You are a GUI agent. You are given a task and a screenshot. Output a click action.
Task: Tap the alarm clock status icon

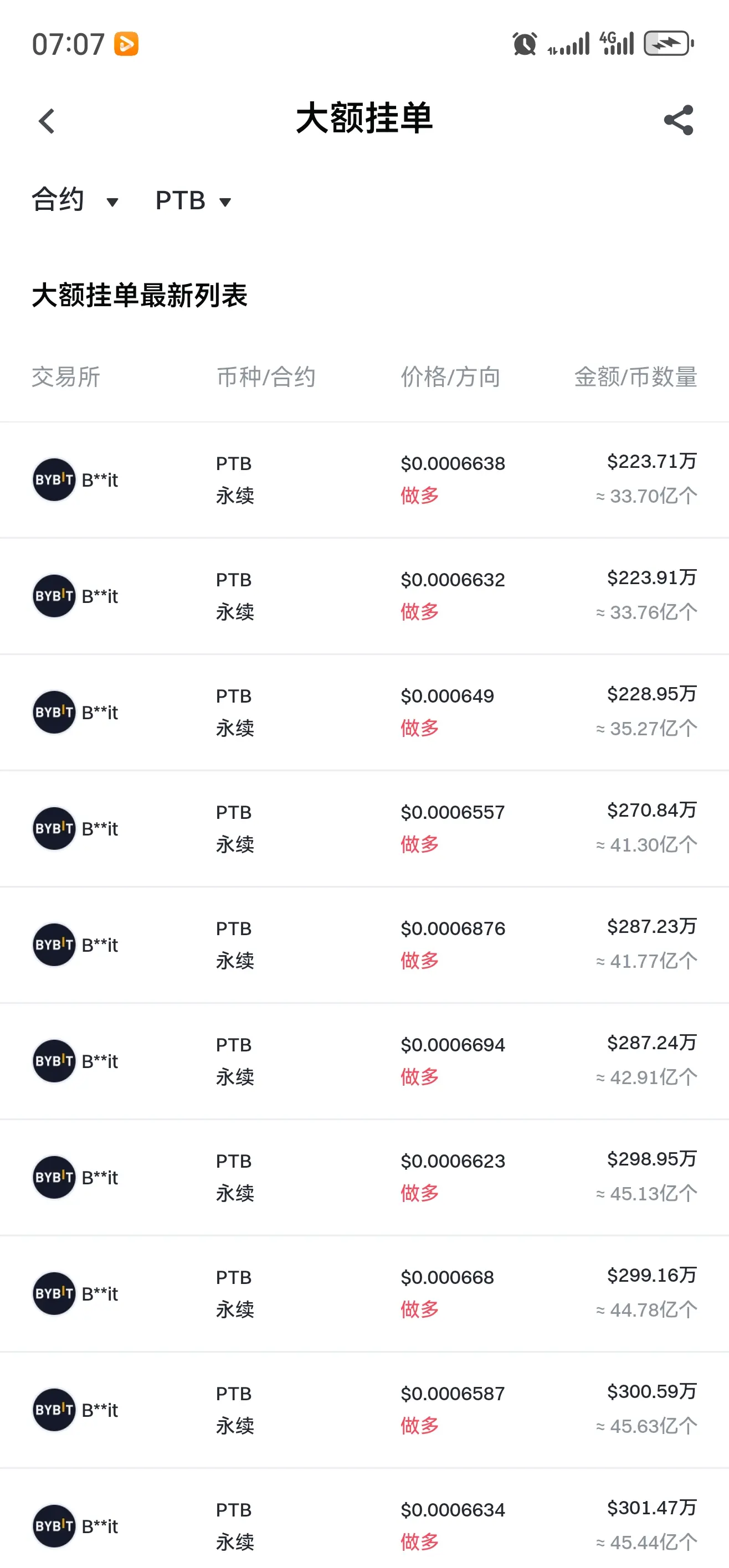click(525, 44)
